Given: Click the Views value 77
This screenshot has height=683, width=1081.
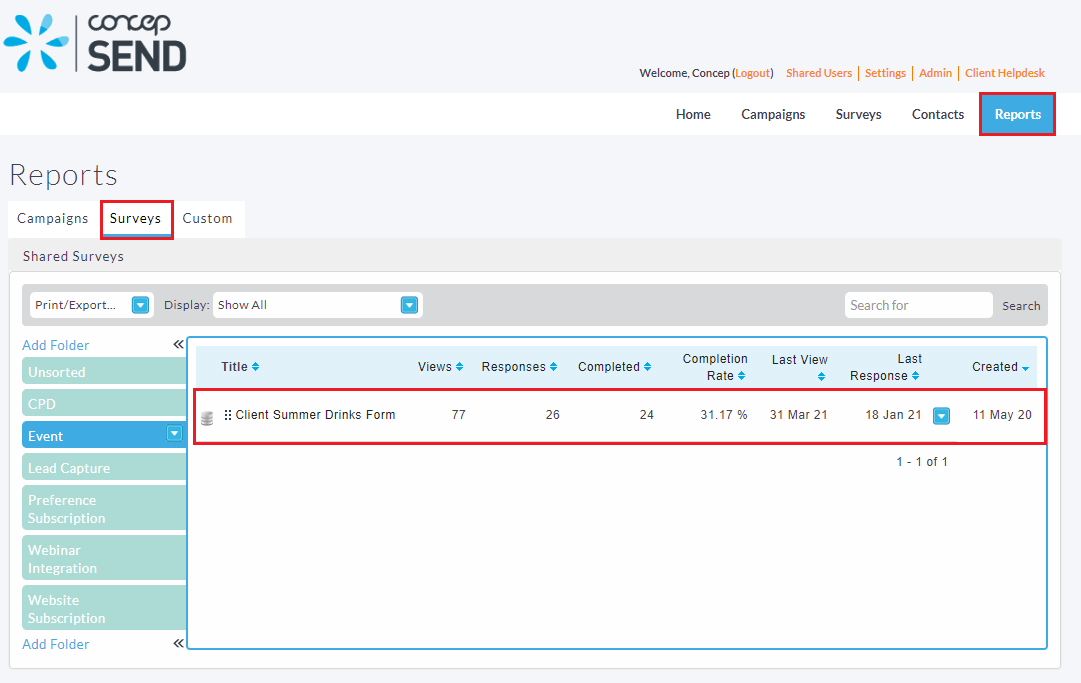Looking at the screenshot, I should [458, 415].
